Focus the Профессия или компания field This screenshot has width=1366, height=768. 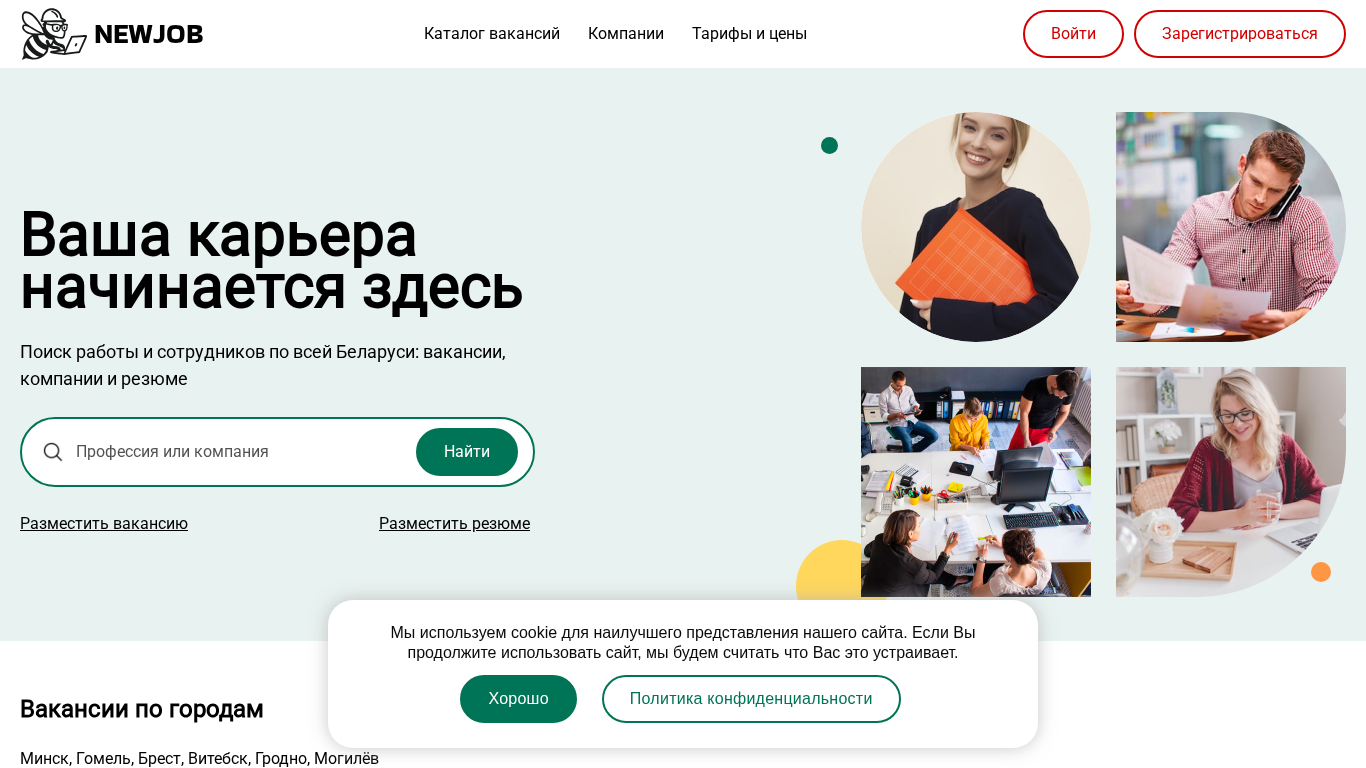pos(240,452)
